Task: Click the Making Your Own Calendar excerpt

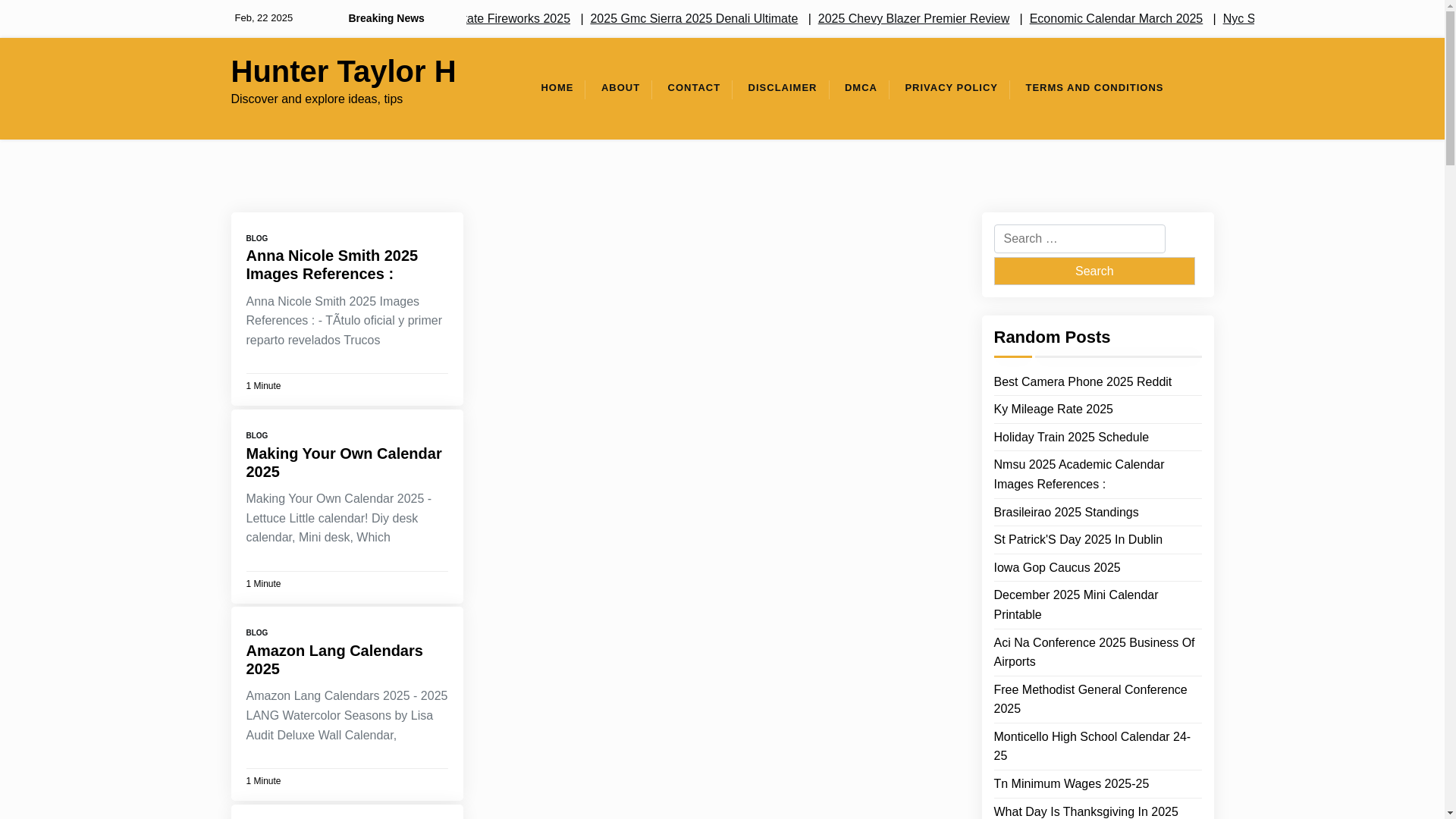Action: (x=338, y=519)
